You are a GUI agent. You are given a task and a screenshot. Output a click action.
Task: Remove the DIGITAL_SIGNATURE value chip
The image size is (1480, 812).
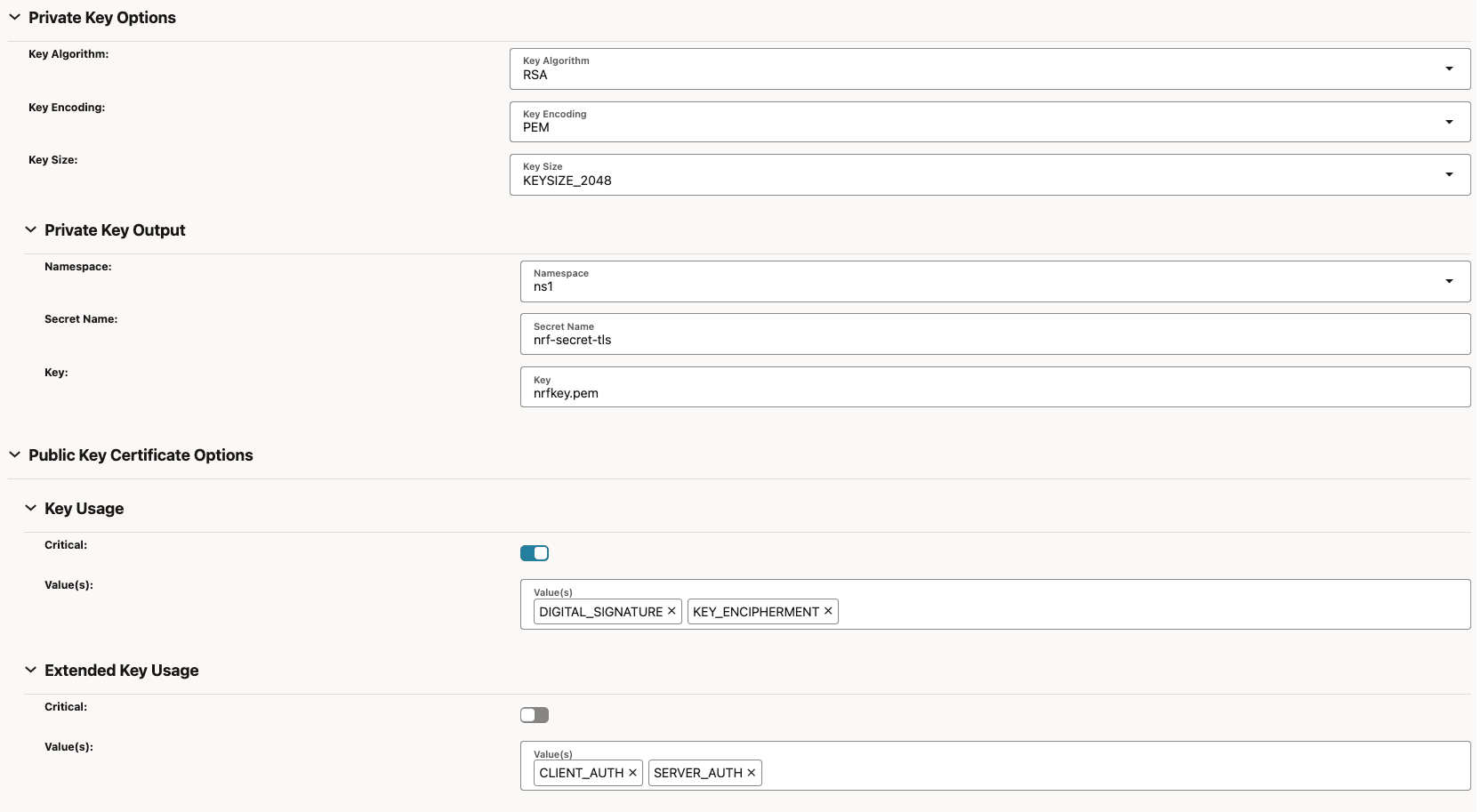(672, 611)
